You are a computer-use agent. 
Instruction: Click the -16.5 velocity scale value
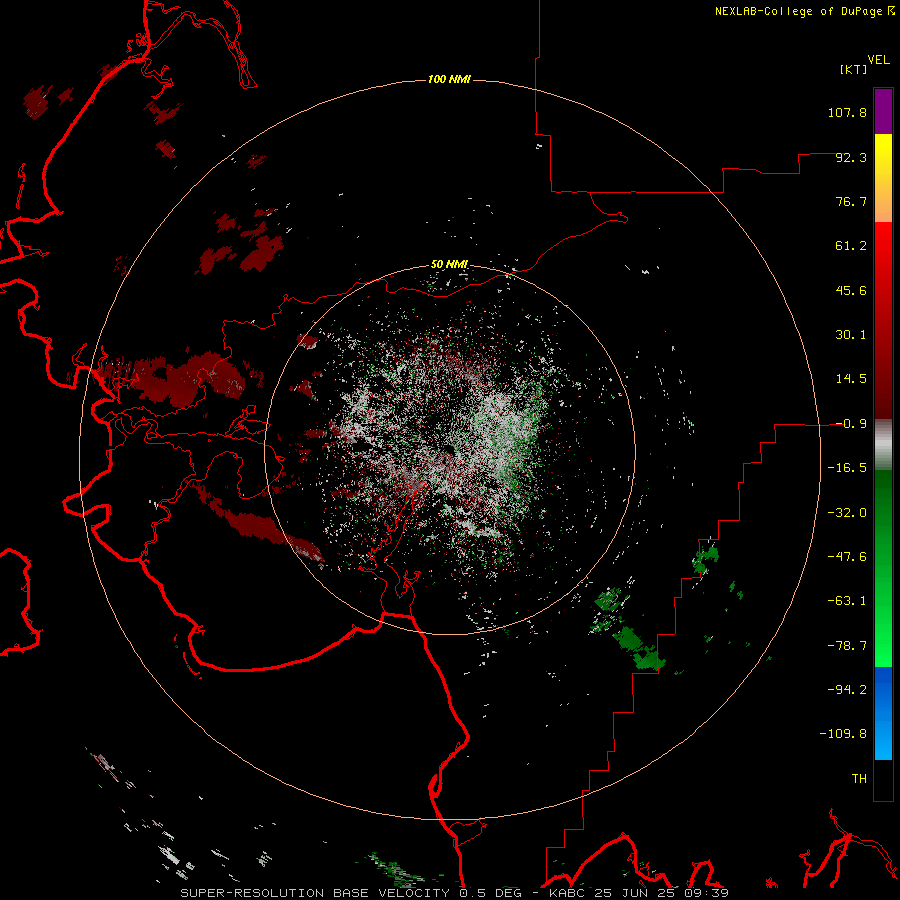click(x=847, y=468)
